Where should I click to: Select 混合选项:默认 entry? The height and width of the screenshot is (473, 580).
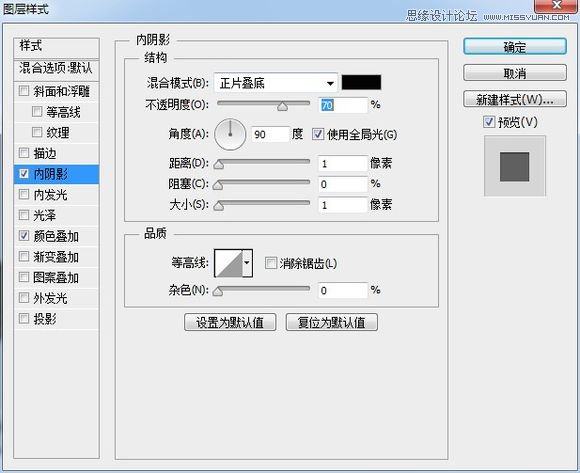(x=56, y=69)
